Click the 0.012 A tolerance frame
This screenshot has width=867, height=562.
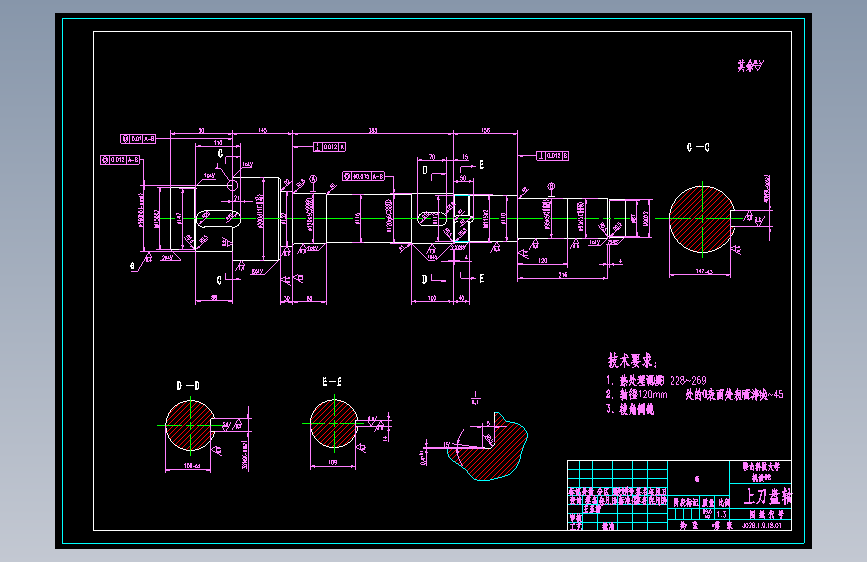330,147
